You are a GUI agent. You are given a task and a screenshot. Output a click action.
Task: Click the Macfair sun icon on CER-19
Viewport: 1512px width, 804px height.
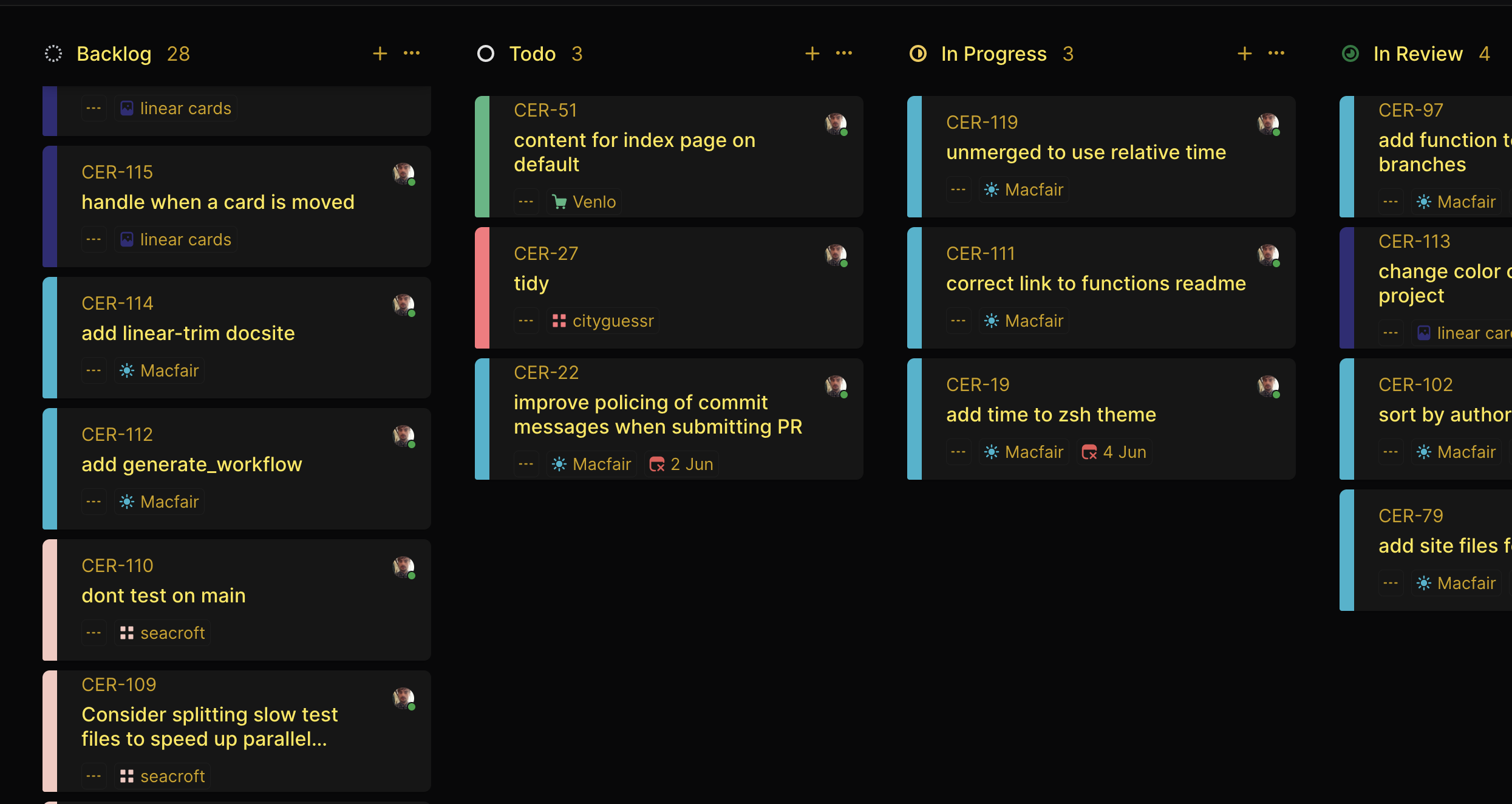(x=991, y=451)
